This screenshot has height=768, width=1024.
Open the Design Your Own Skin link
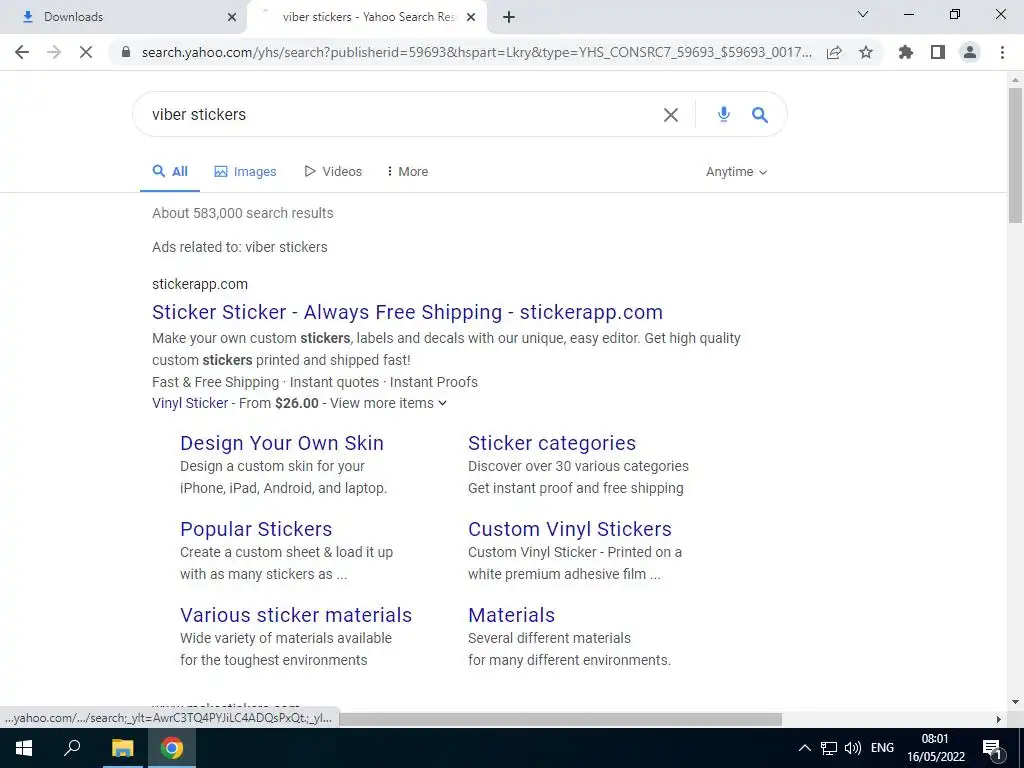pyautogui.click(x=282, y=443)
